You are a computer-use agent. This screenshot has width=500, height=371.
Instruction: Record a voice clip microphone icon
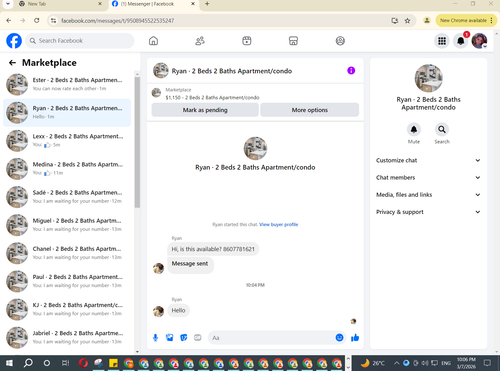click(155, 338)
